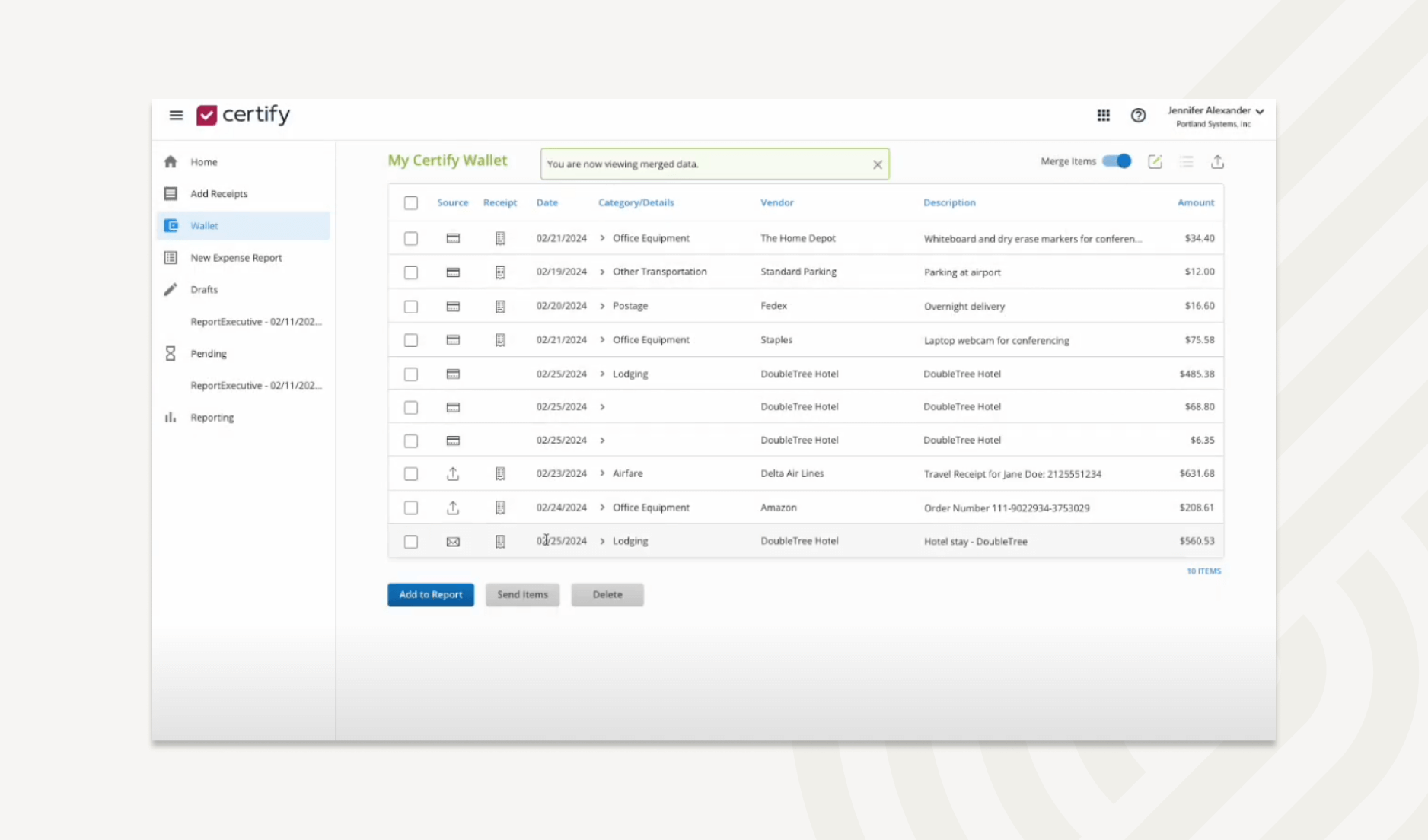
Task: Open receipt icon for The Home Depot row
Action: [500, 239]
